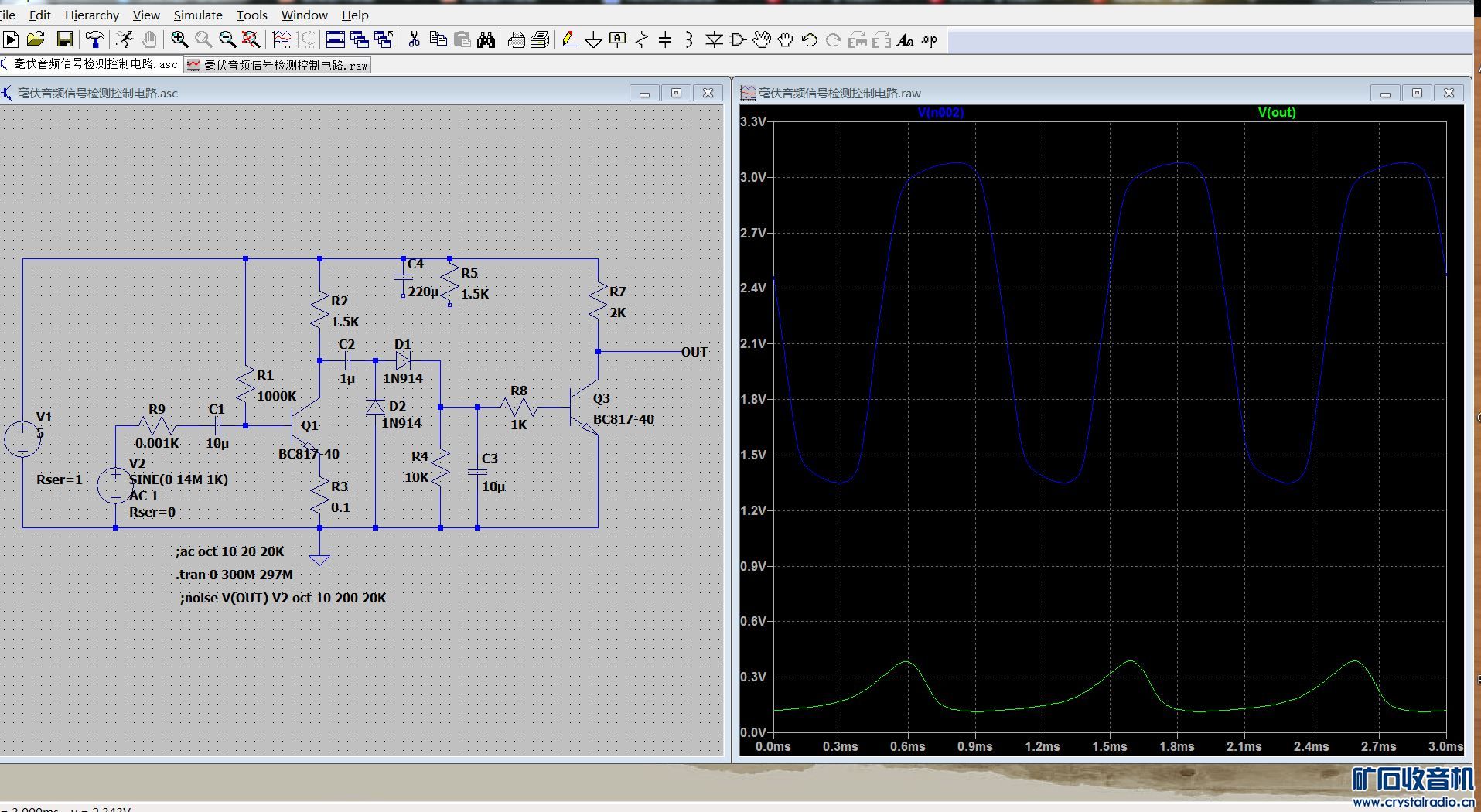Click the .tran 0 300M 297M directive
1481x812 pixels.
click(x=234, y=575)
